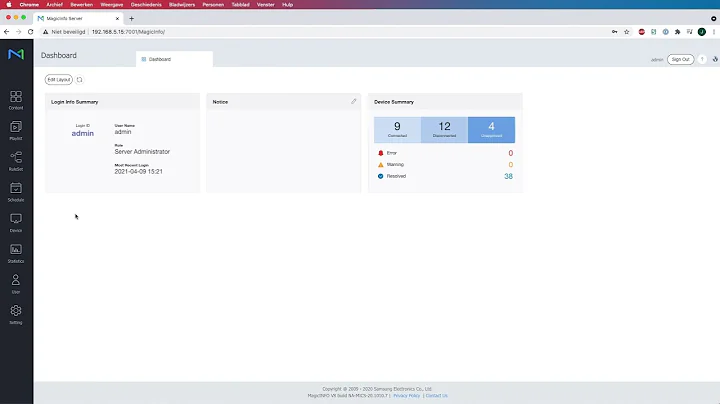Open the Setting section in sidebar

pyautogui.click(x=16, y=314)
